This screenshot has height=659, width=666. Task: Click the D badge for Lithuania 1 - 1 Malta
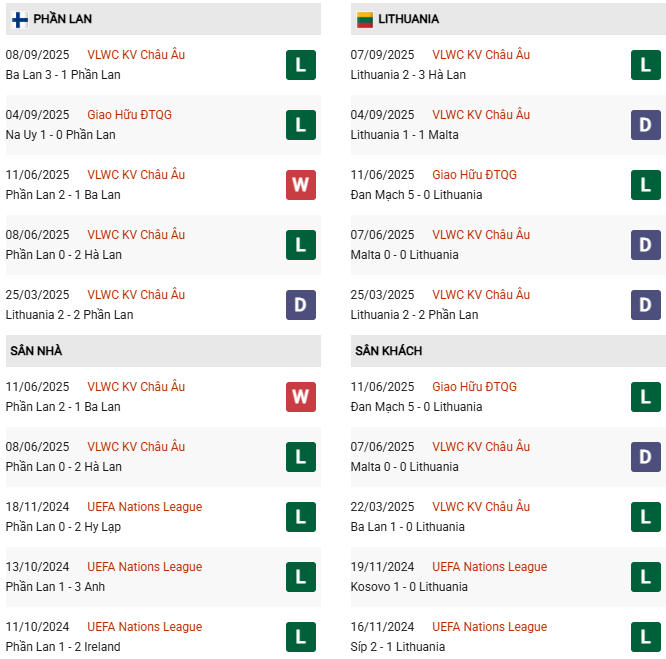point(646,125)
